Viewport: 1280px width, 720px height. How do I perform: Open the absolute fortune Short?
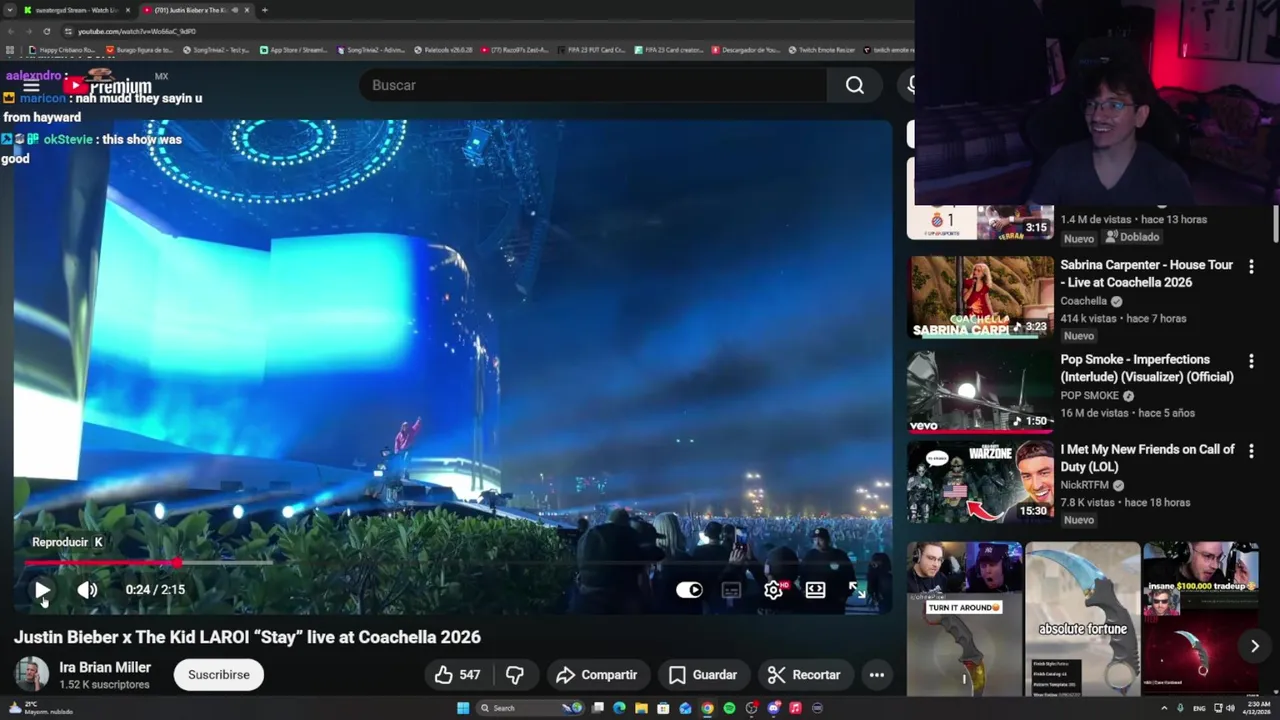(1082, 618)
